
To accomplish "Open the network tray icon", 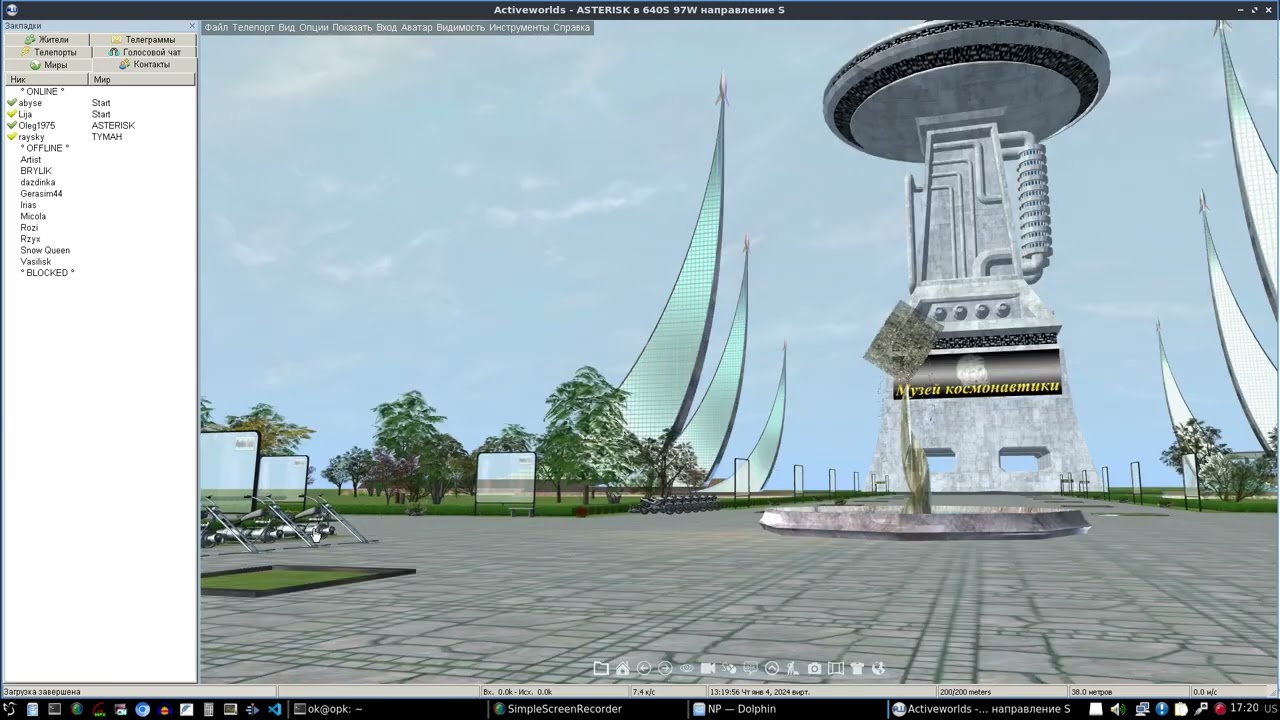I will point(1142,709).
